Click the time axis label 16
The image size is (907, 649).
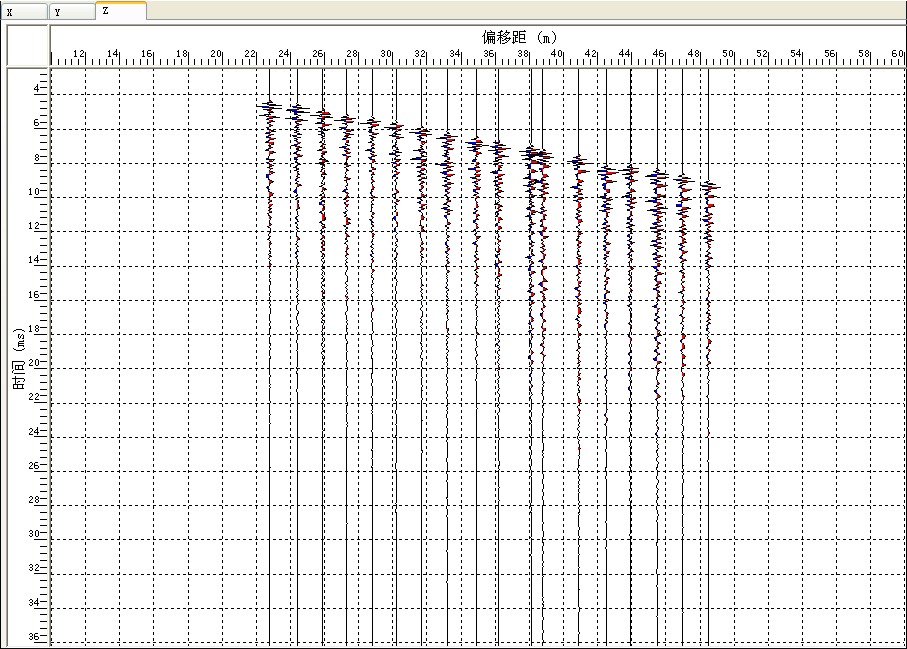coord(34,294)
